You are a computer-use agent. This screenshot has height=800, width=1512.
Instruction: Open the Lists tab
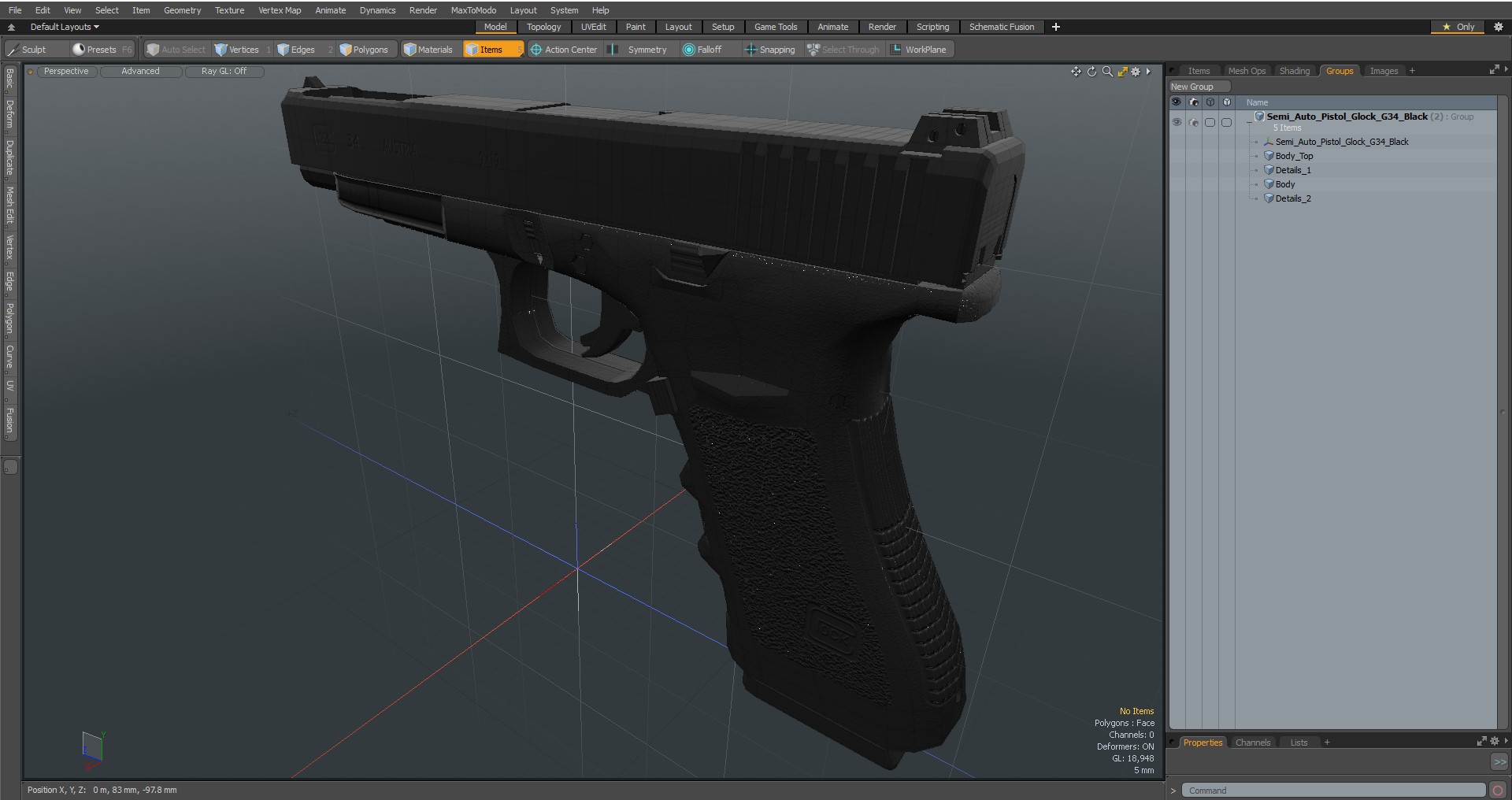pyautogui.click(x=1299, y=743)
